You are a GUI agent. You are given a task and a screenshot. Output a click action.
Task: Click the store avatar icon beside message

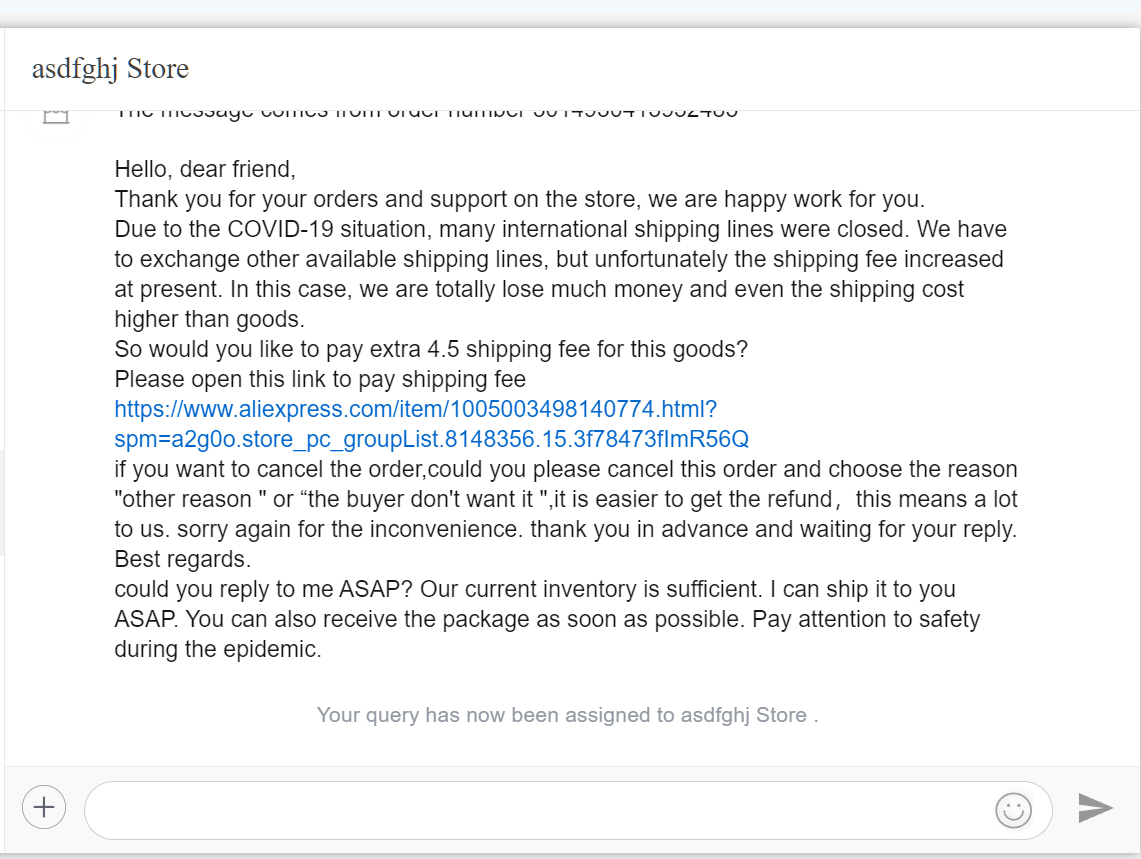pos(56,116)
